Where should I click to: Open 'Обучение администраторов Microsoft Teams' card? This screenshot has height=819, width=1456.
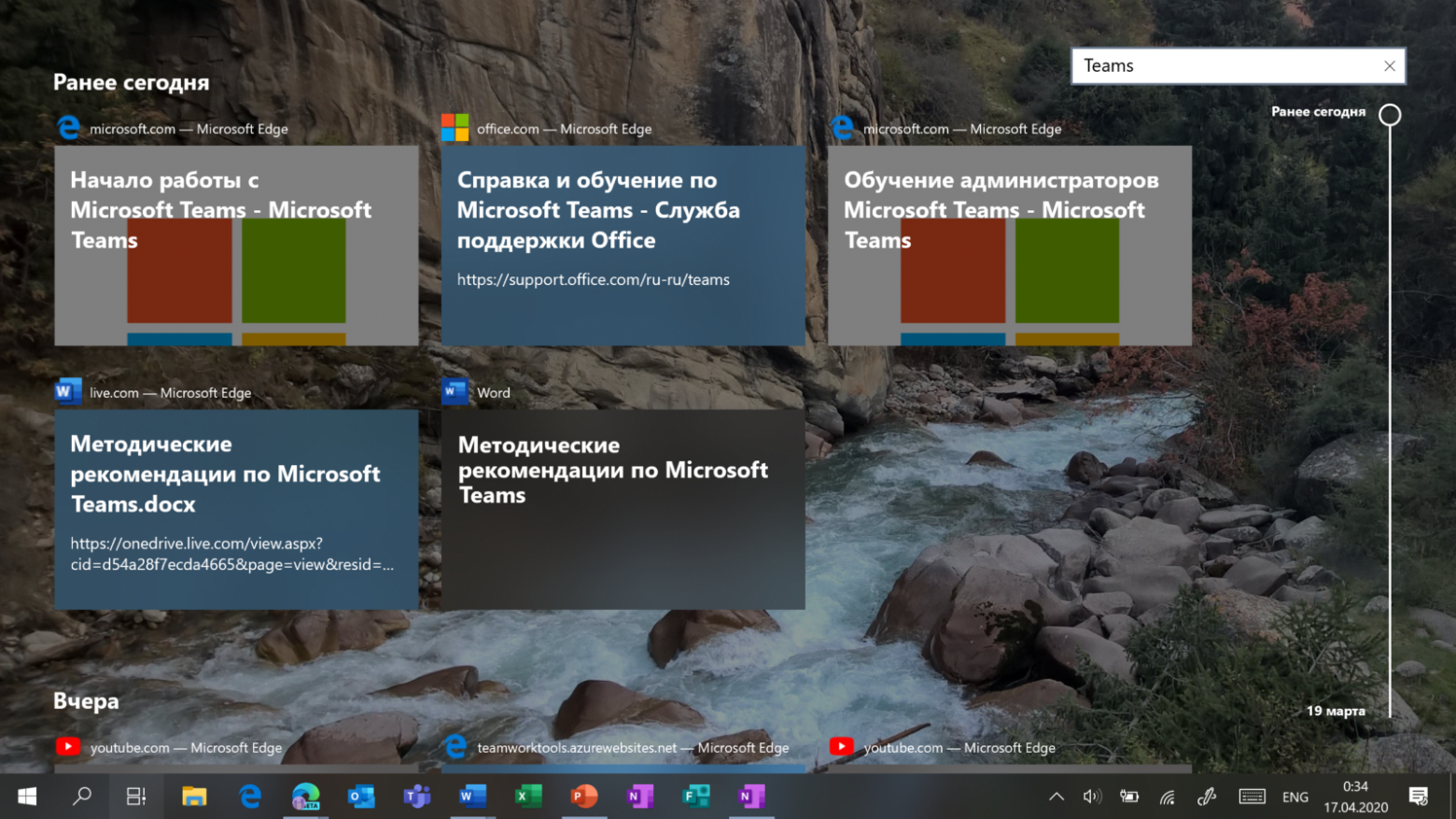click(x=1010, y=246)
